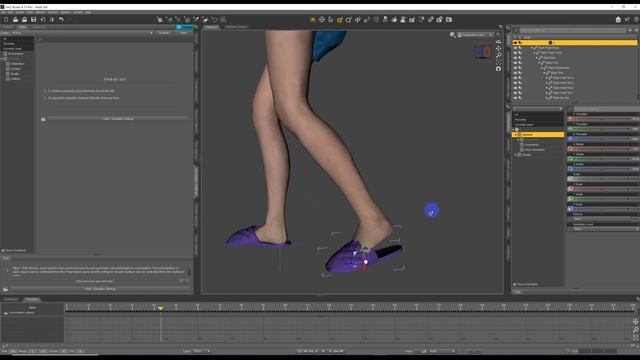This screenshot has height=360, width=640.
Task: Click the Currently Used filter in the left pane
Action: pos(17,49)
